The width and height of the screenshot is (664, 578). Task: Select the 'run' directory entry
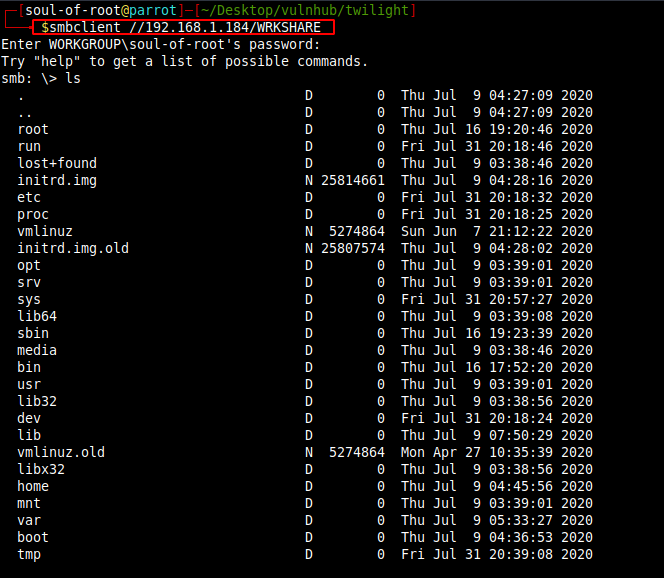[x=29, y=147]
